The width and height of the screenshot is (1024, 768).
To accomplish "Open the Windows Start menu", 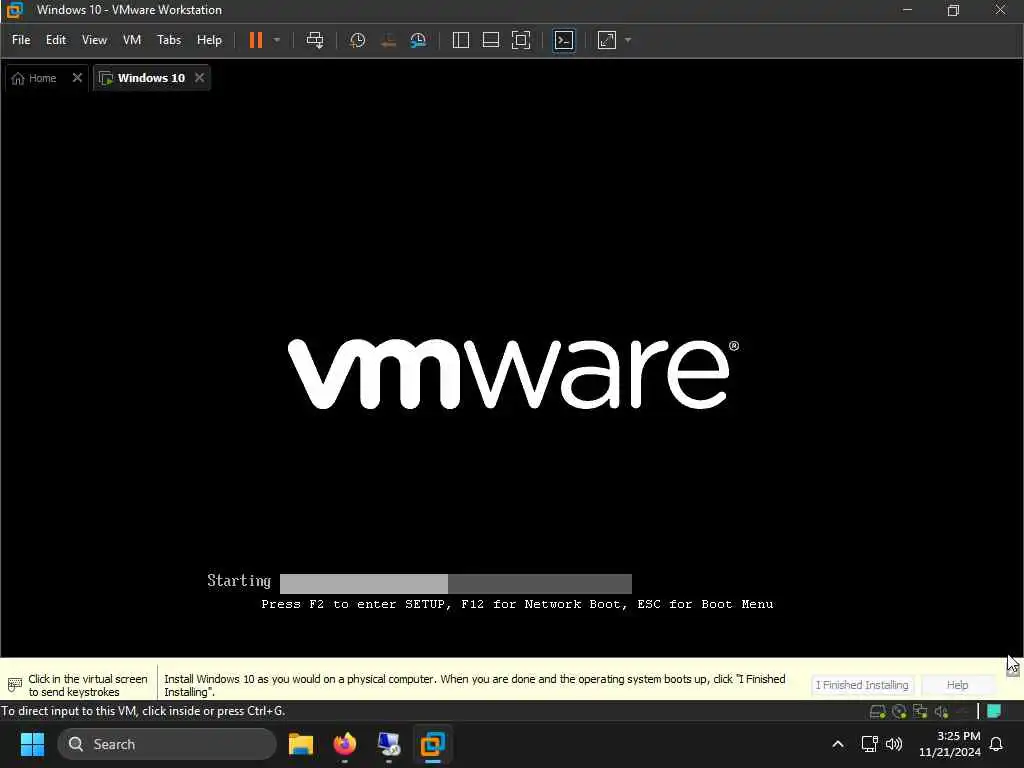I will (x=32, y=744).
